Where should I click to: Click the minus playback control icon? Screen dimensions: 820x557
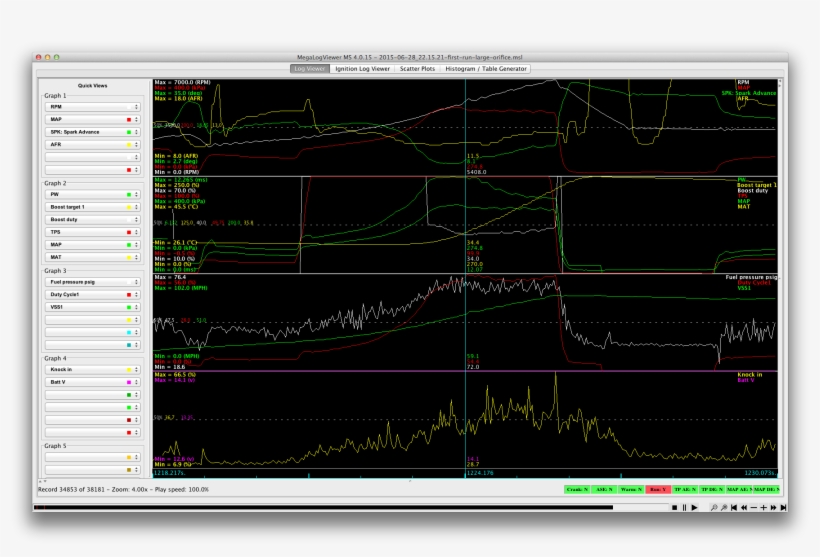click(754, 507)
